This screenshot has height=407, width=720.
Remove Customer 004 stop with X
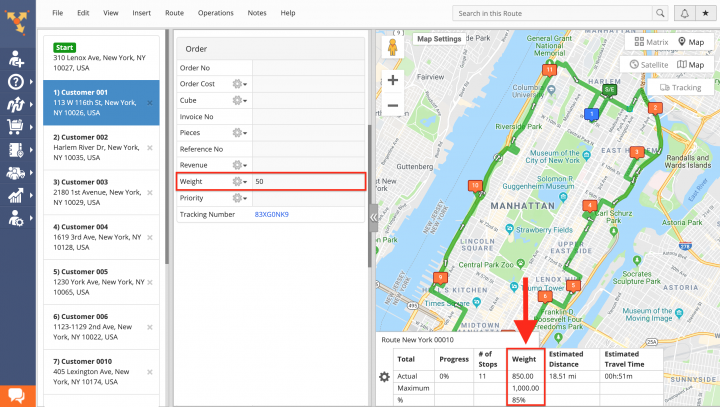[x=150, y=237]
